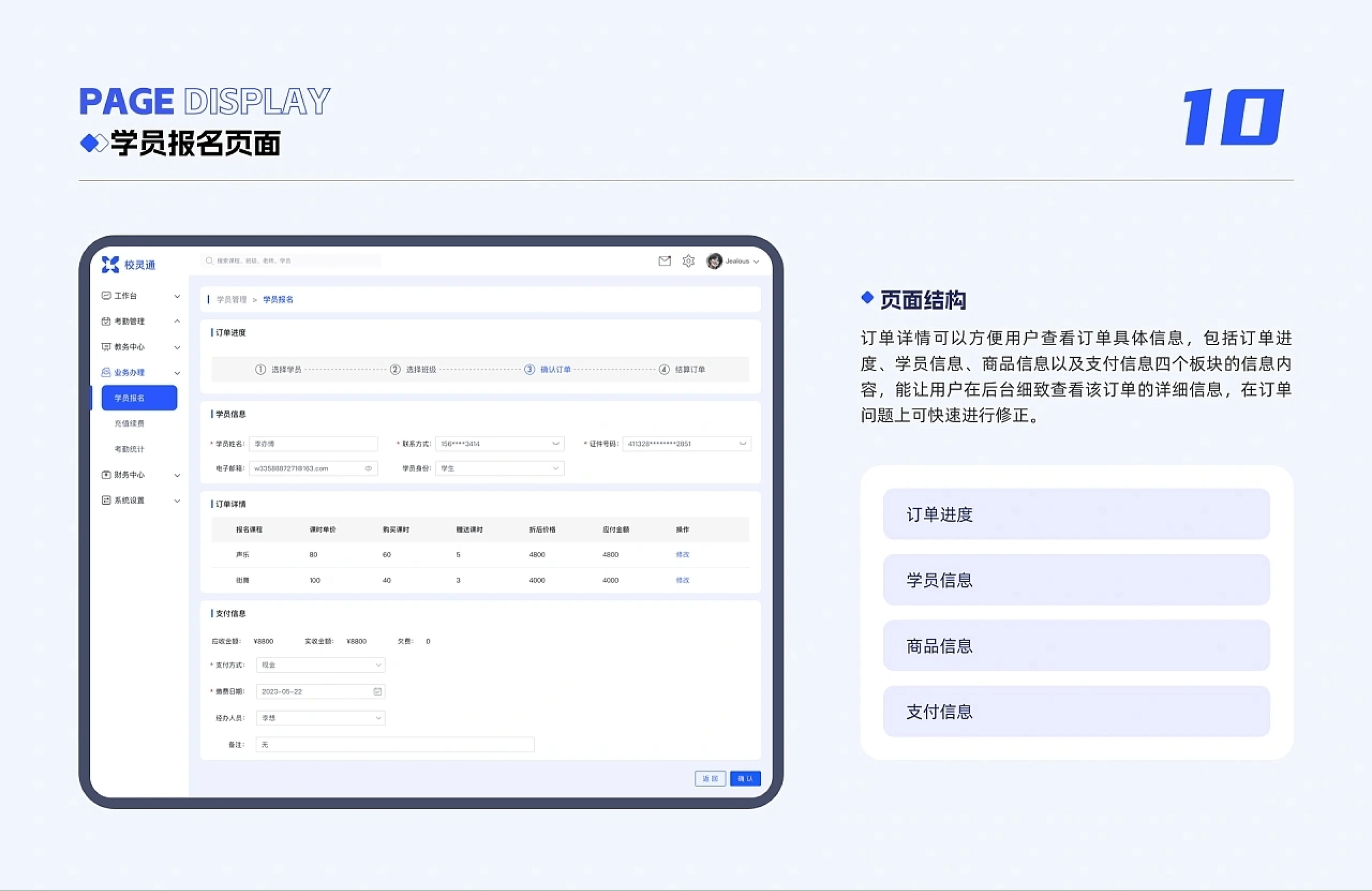Open the 业务办理 menu item
The height and width of the screenshot is (891, 1372).
(141, 372)
